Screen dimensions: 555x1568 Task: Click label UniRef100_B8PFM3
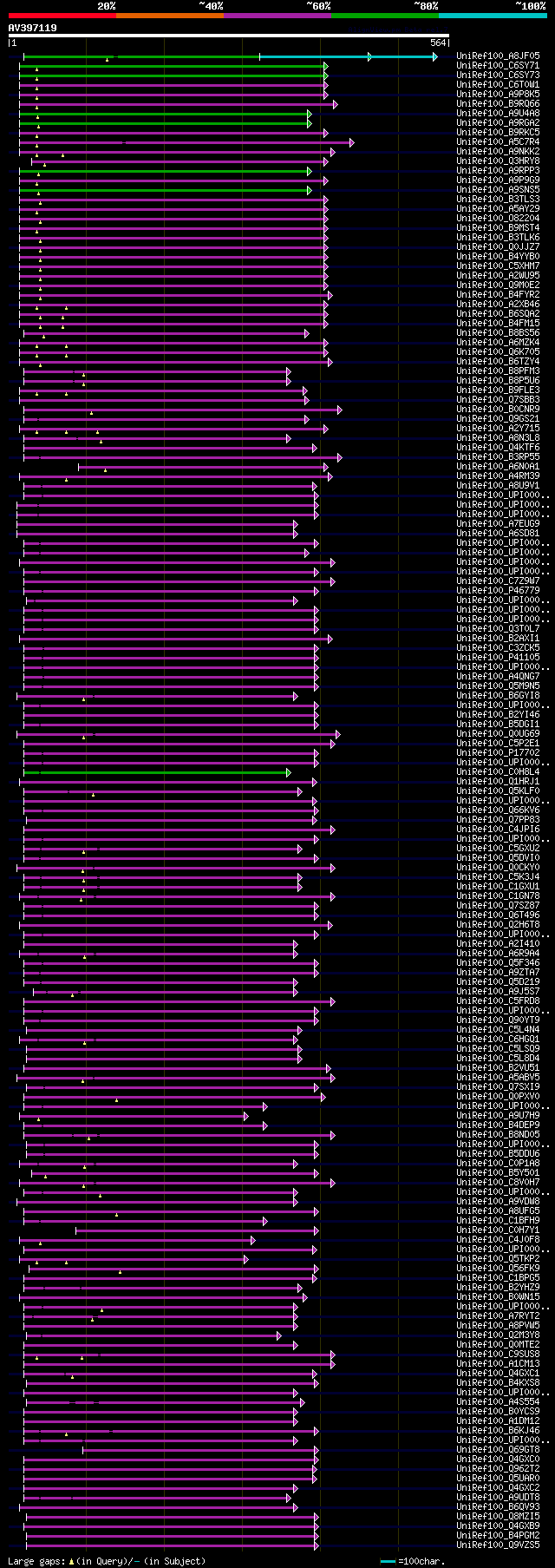pos(498,371)
